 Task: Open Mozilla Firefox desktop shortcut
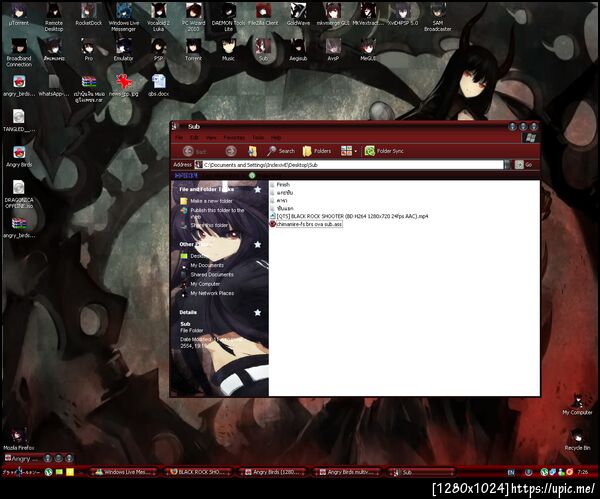[18, 439]
